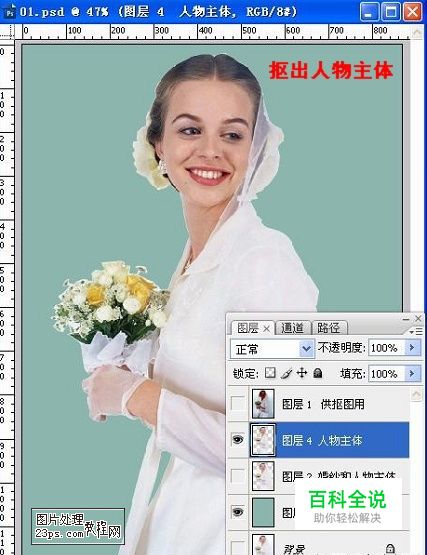Image resolution: width=427 pixels, height=555 pixels.
Task: Close the layers palette with its X icon
Action: pos(418,319)
